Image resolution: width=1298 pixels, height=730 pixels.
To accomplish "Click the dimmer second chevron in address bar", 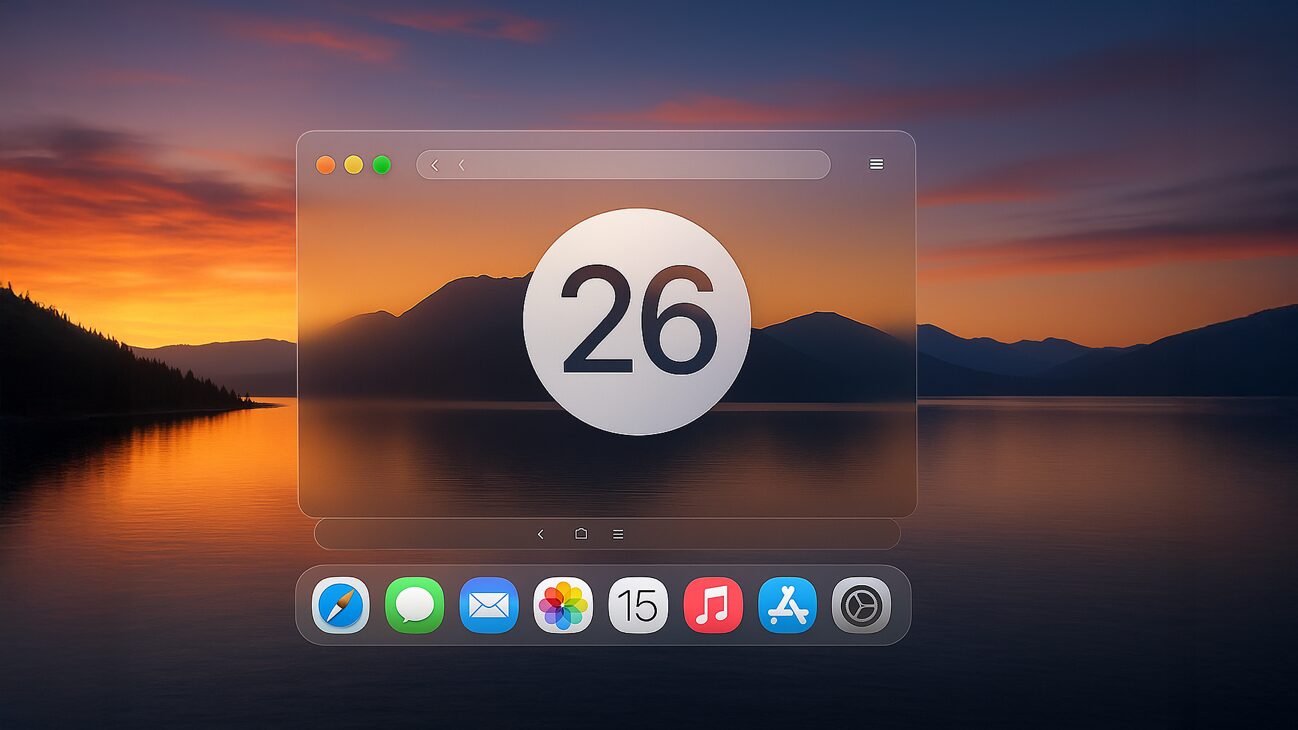I will tap(461, 165).
